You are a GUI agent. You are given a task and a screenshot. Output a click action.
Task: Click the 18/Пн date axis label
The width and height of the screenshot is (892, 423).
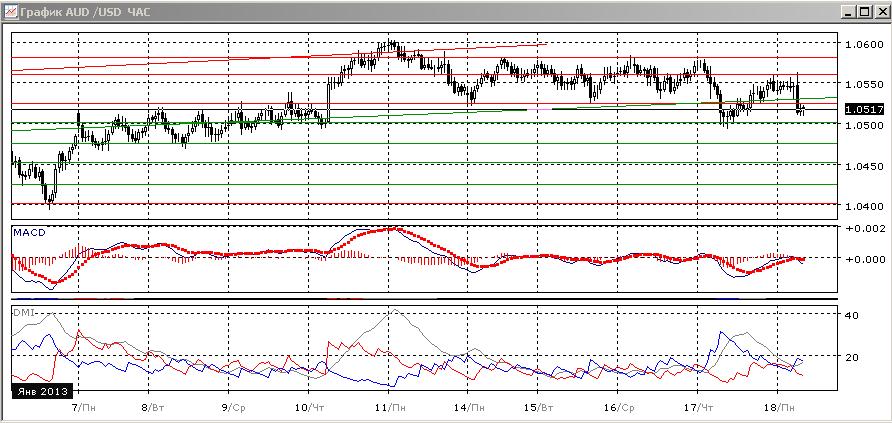click(x=780, y=408)
